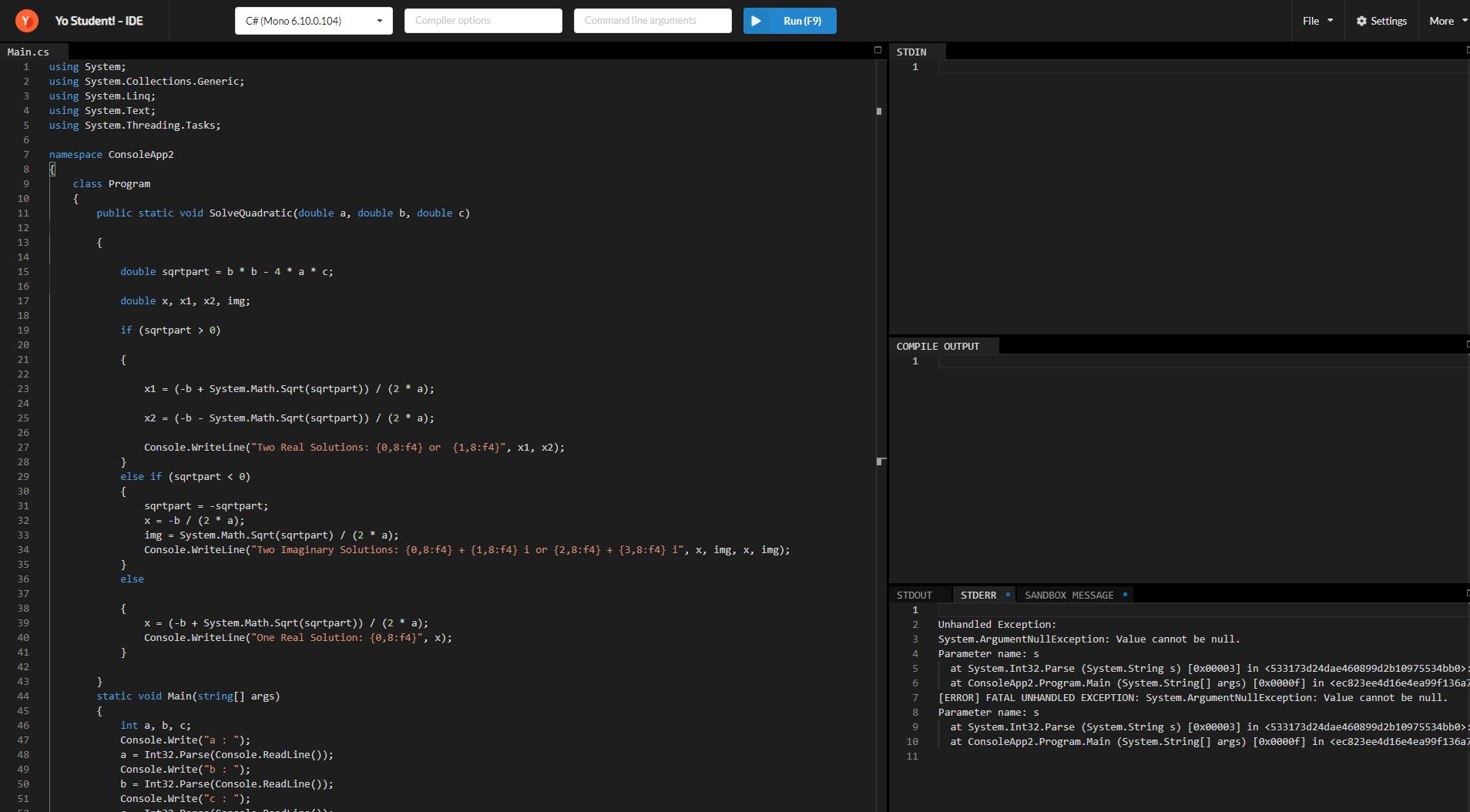Maximize the Main.cs editor panel
Viewport: 1470px width, 812px height.
pos(878,50)
